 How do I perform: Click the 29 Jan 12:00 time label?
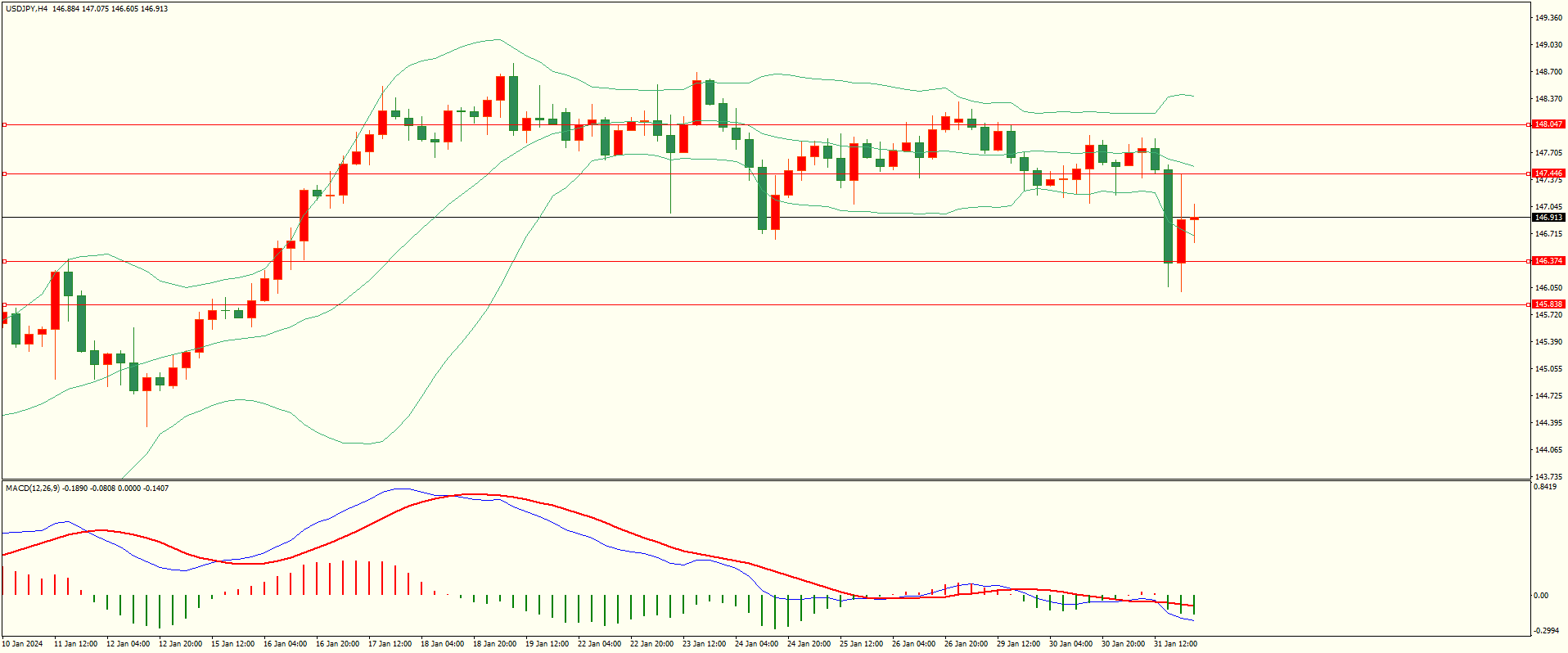1018,644
